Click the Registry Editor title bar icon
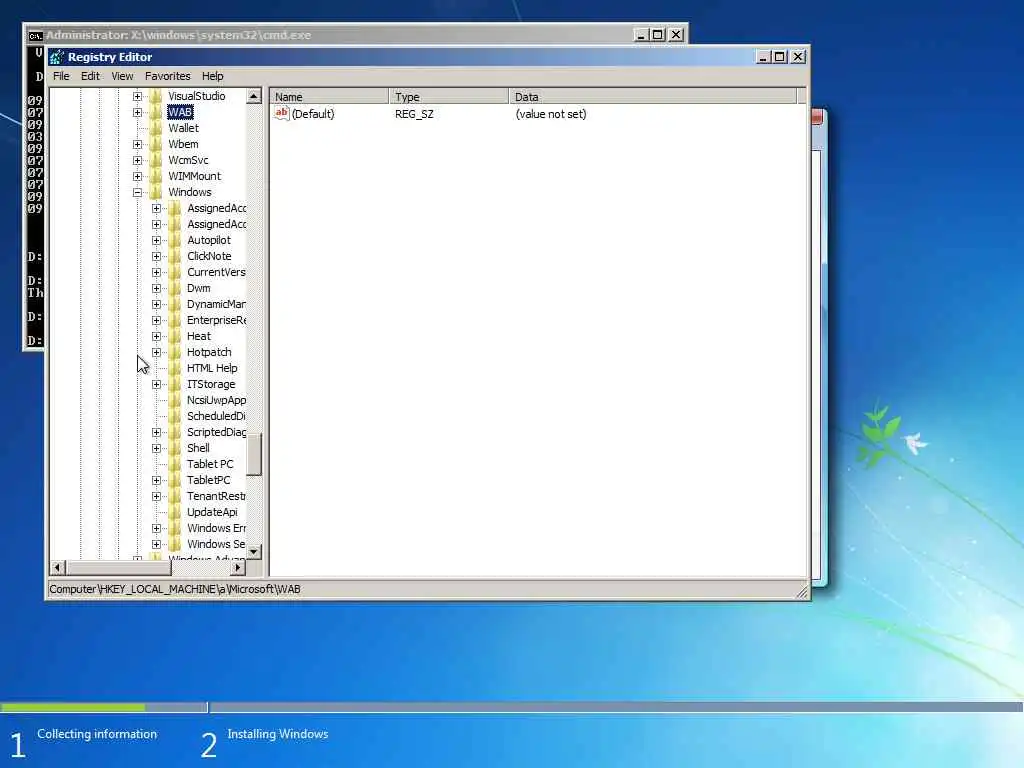 [57, 57]
